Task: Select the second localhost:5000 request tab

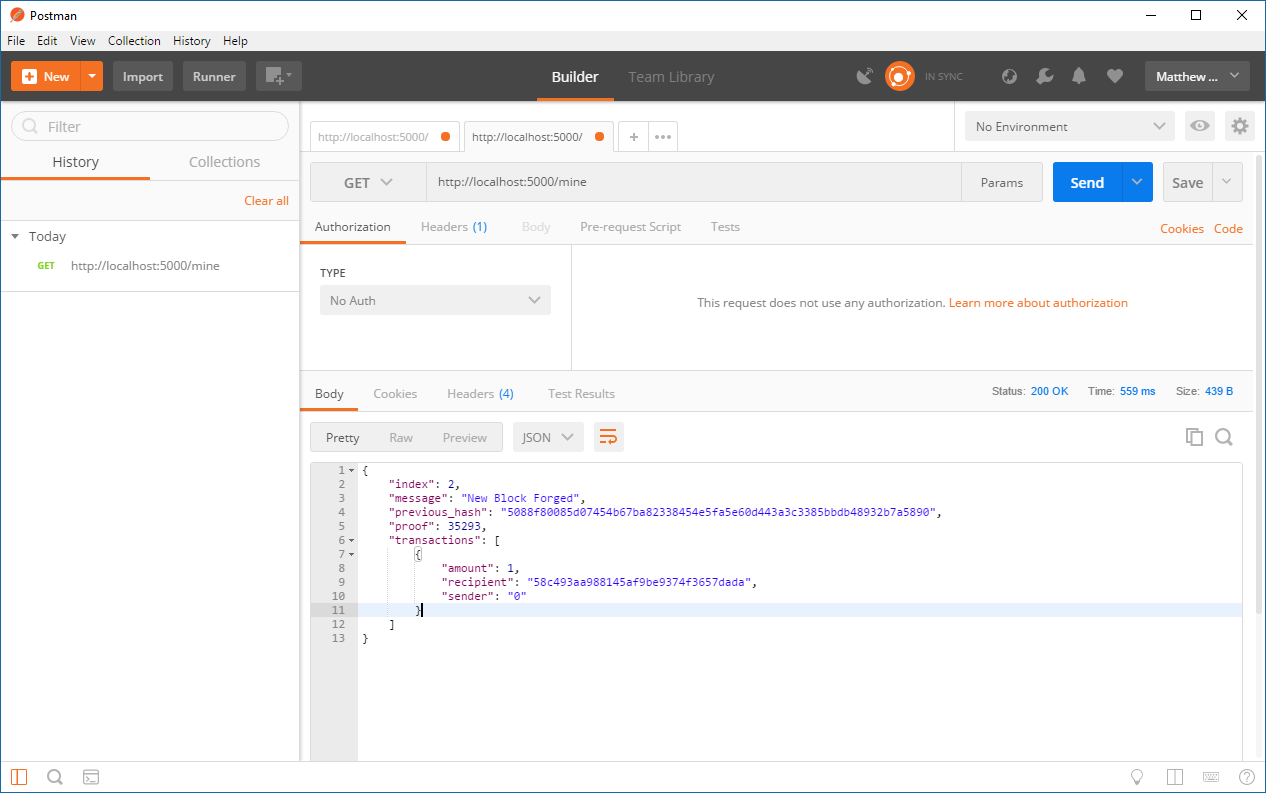Action: tap(538, 137)
